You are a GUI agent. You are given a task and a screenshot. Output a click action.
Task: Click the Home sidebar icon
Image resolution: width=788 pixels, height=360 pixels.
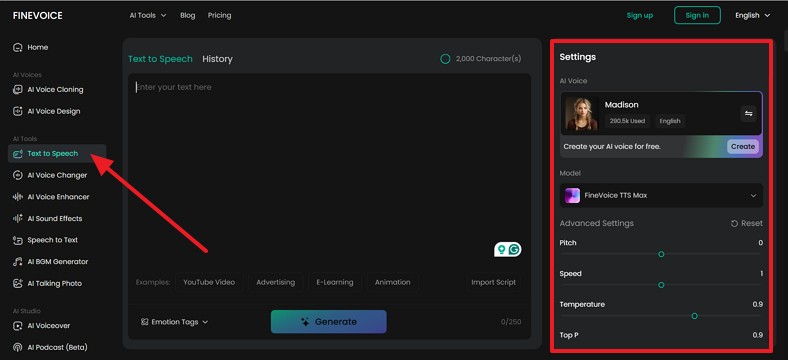pos(18,47)
